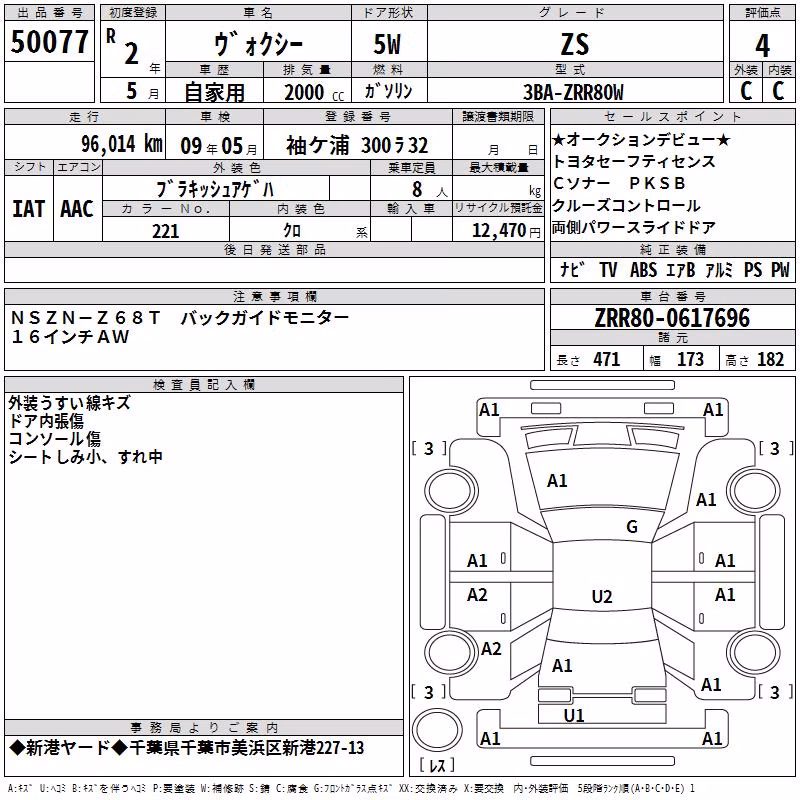Click the height value 182
This screenshot has height=800, width=800.
click(770, 359)
